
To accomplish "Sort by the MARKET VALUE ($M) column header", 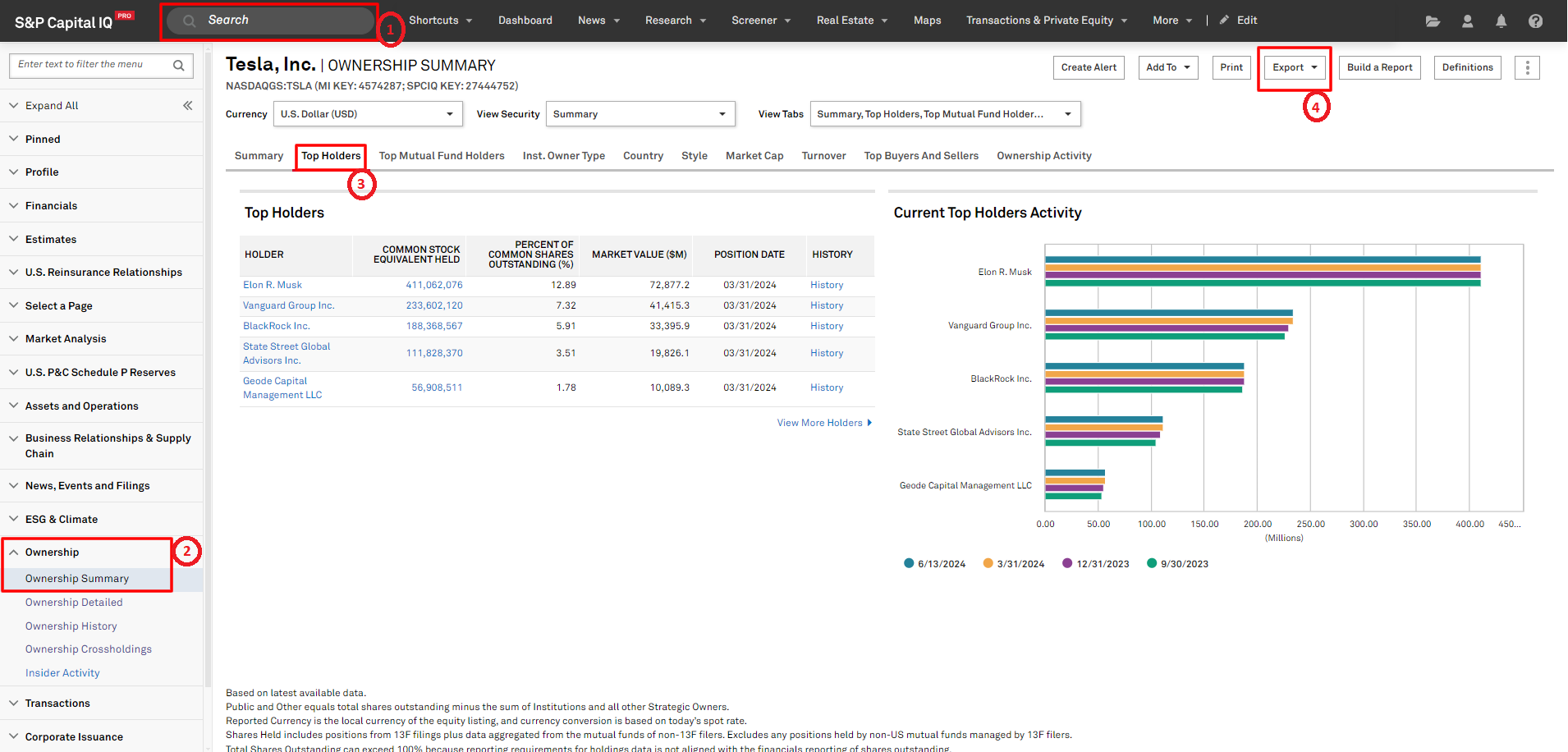I will click(639, 254).
